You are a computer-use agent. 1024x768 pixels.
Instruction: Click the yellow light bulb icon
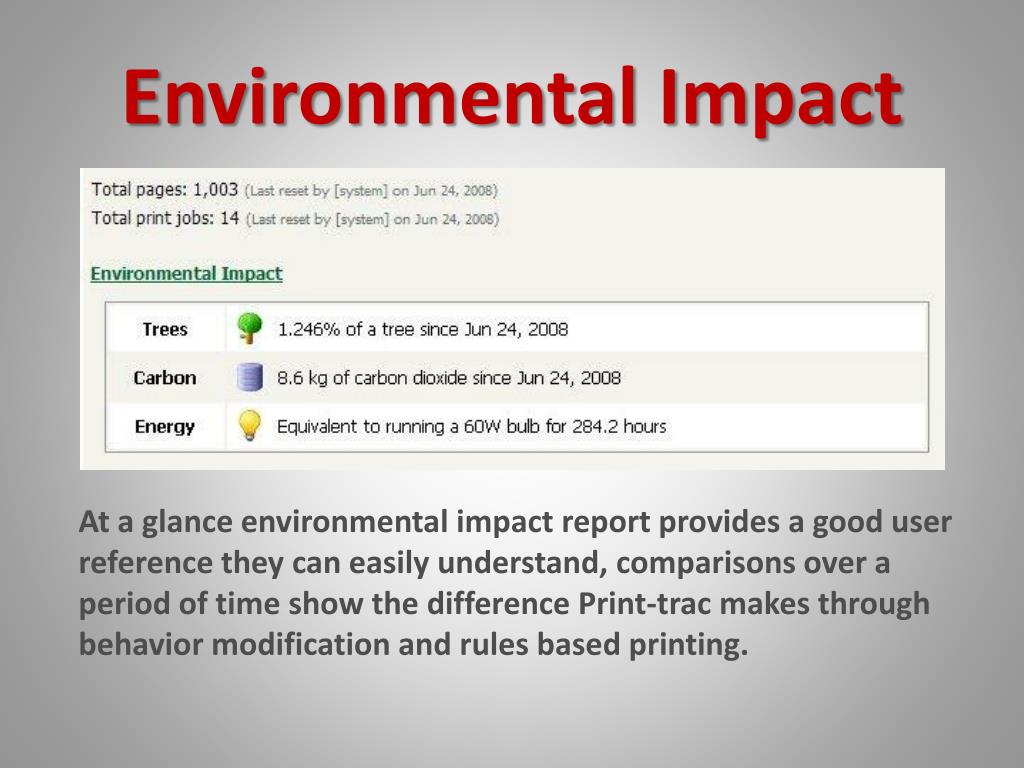coord(249,425)
